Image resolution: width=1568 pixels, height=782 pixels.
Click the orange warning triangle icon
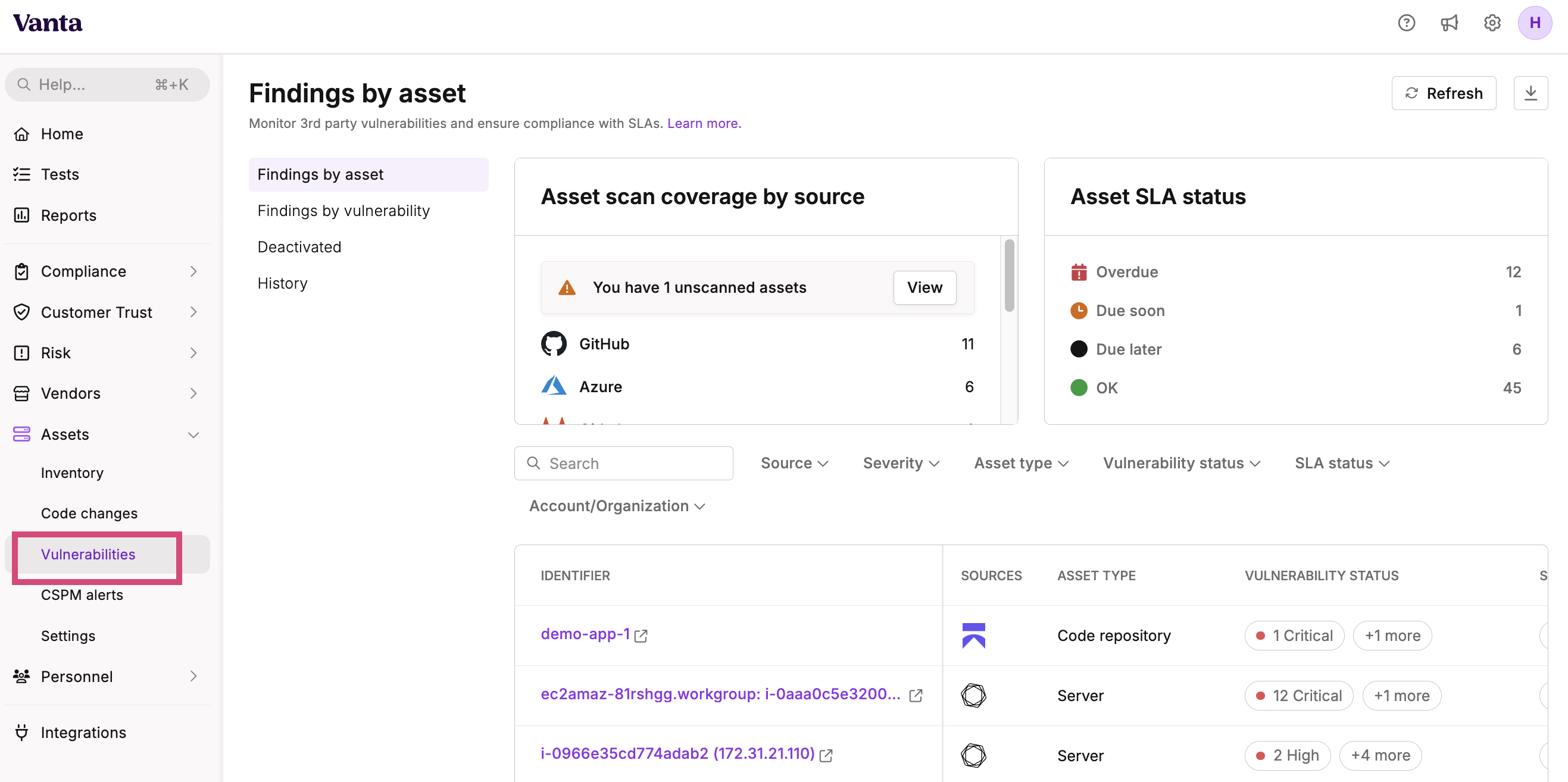(567, 288)
